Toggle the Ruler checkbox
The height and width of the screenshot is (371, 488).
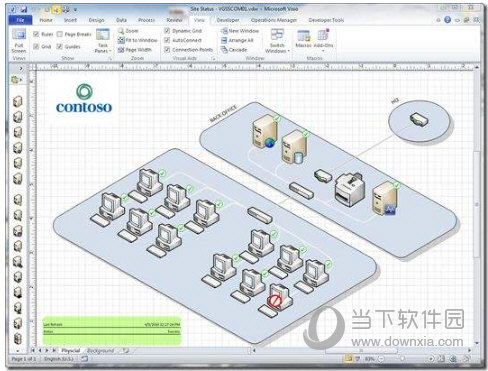tap(36, 34)
